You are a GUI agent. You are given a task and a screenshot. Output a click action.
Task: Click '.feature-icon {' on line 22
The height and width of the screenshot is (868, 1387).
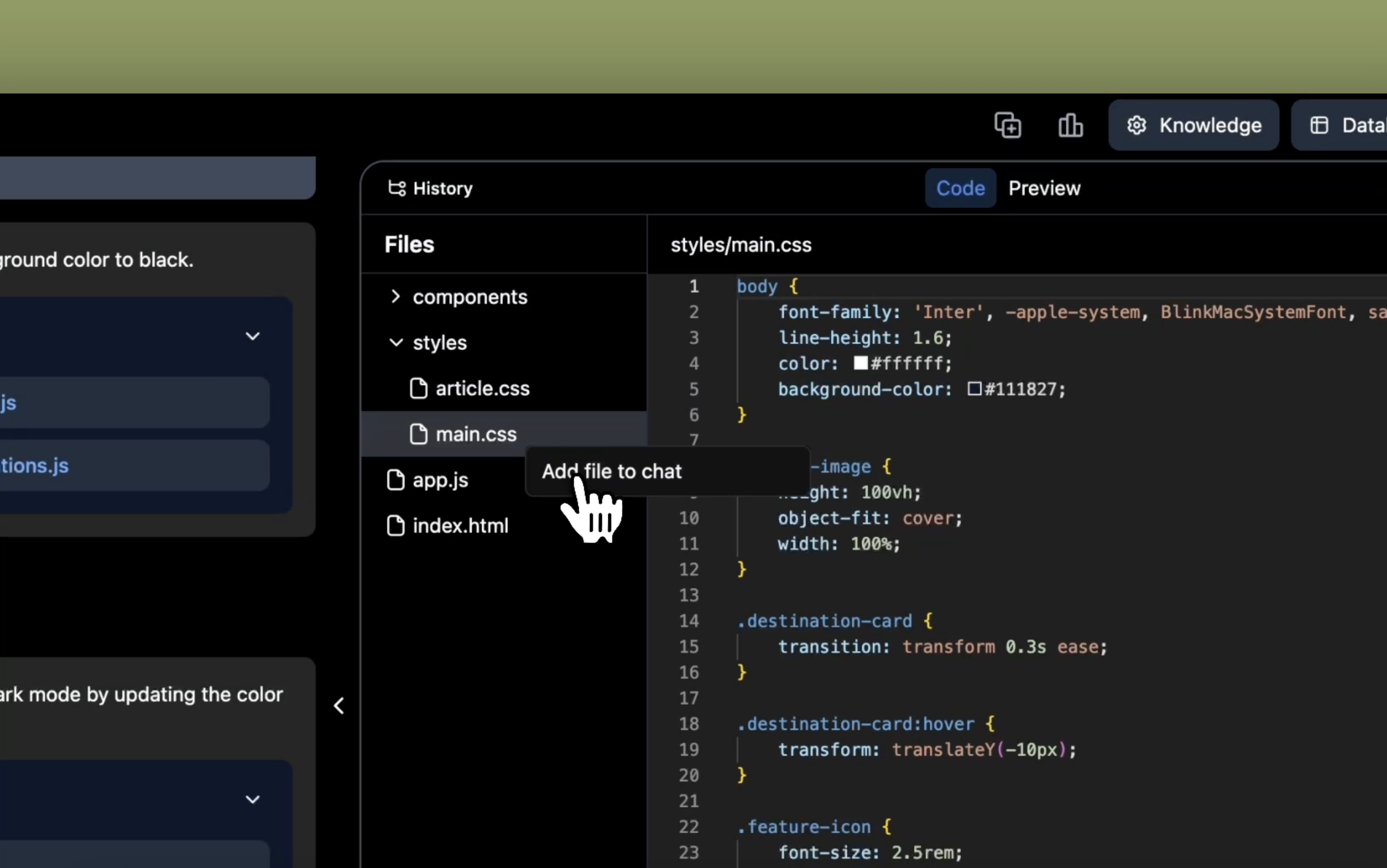pyautogui.click(x=814, y=827)
